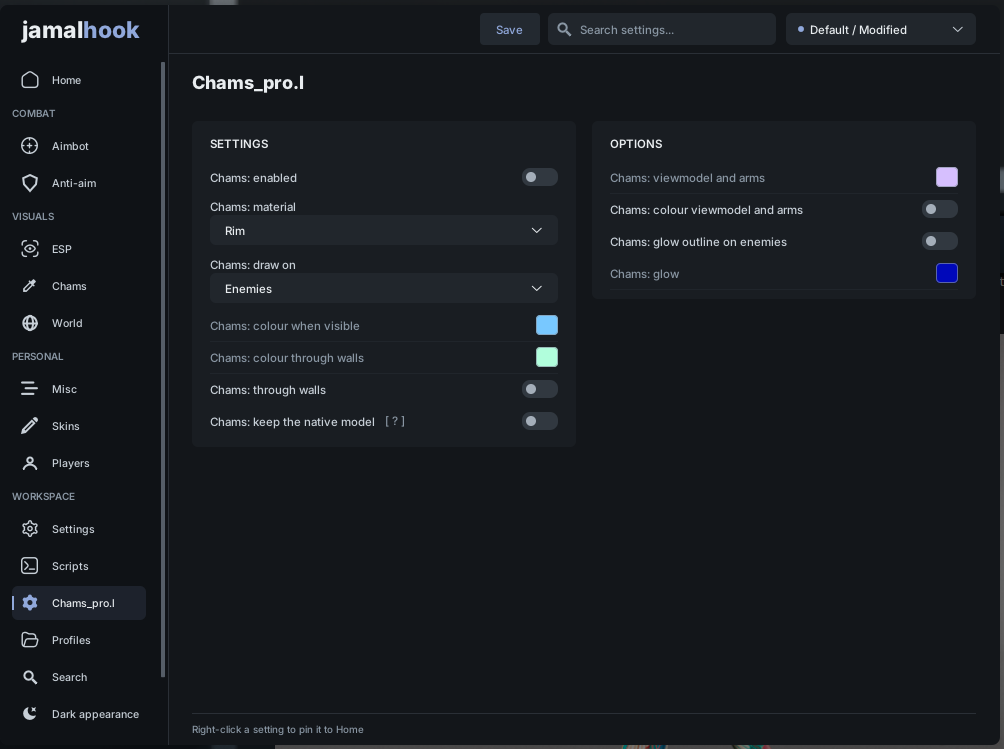Click the Chams_pro.l page heading
The width and height of the screenshot is (1004, 749).
(x=248, y=83)
